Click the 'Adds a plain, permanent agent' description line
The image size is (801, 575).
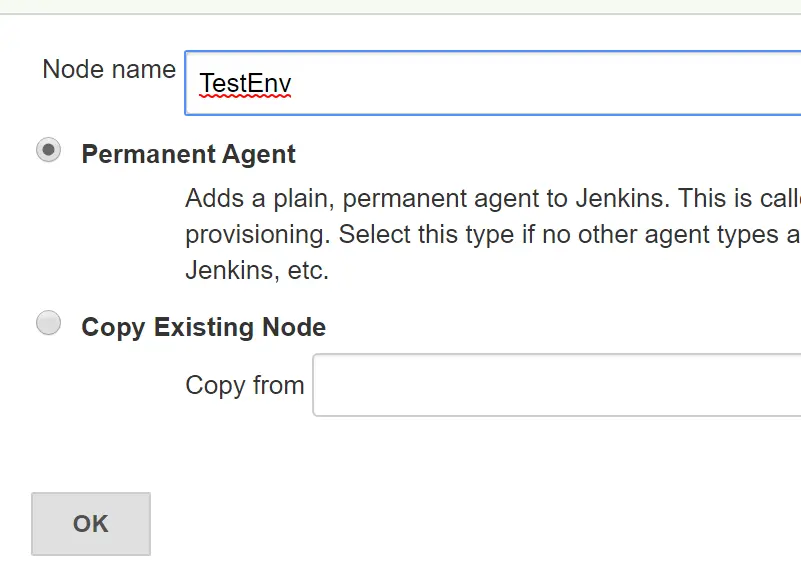(492, 198)
